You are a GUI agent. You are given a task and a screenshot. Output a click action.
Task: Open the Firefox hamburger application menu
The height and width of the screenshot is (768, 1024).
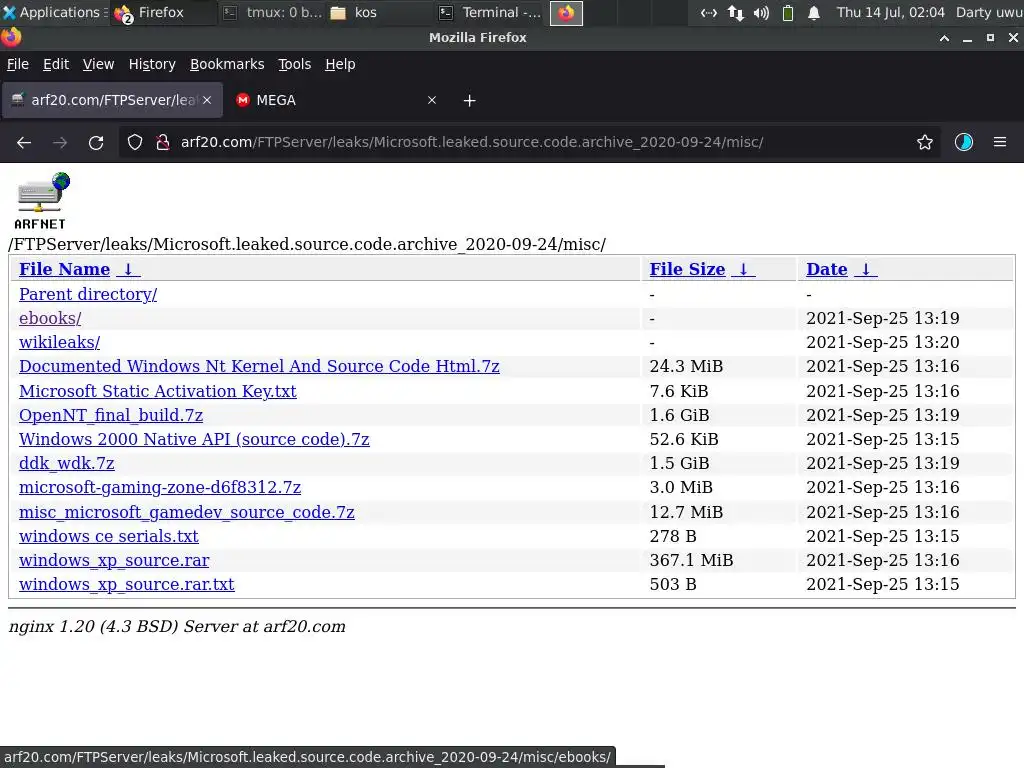pos(1000,142)
